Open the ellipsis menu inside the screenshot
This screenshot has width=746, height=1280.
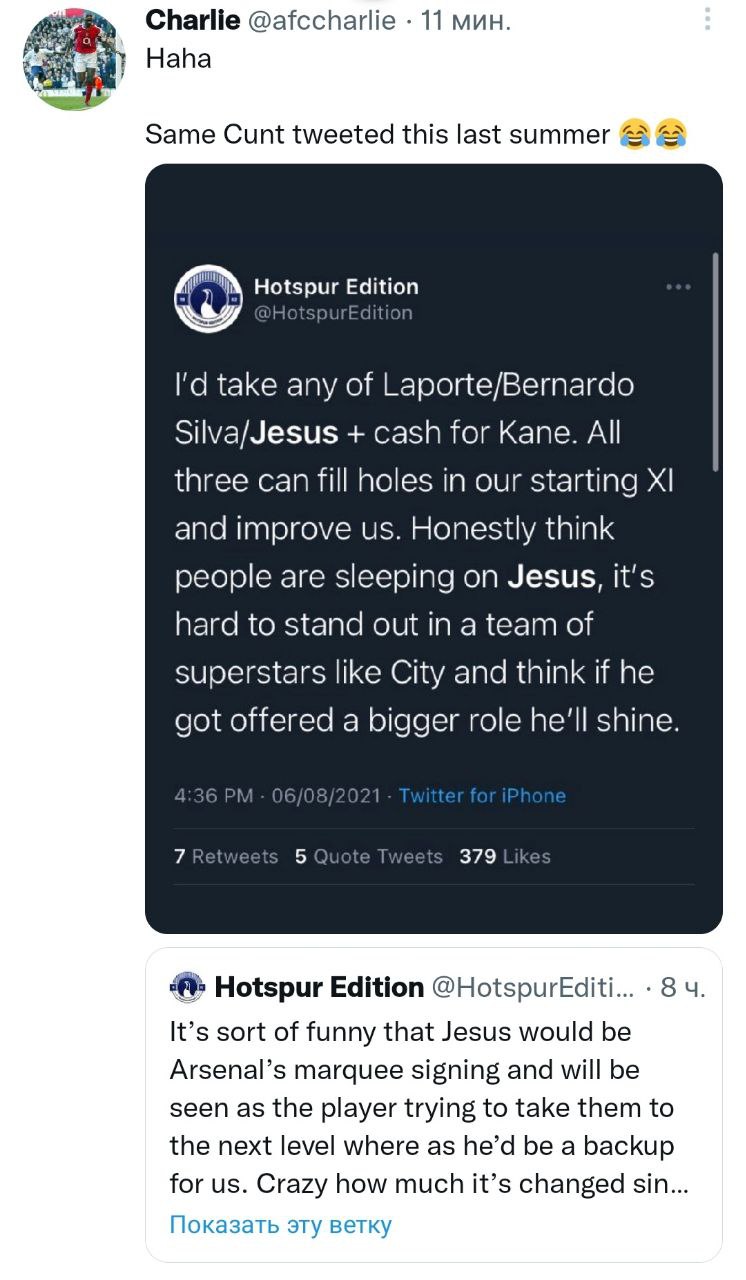click(x=678, y=288)
